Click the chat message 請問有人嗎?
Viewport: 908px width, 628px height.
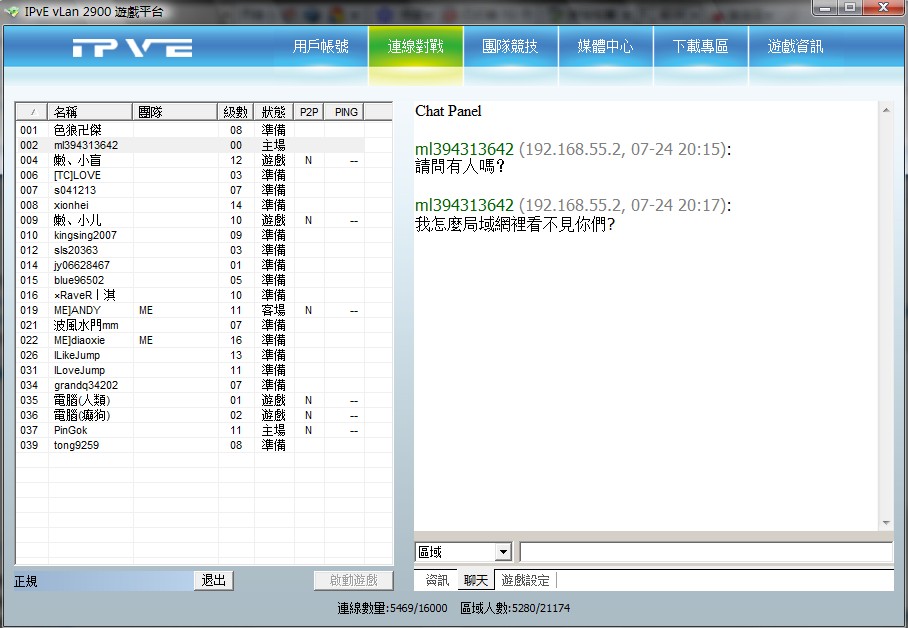tap(460, 167)
